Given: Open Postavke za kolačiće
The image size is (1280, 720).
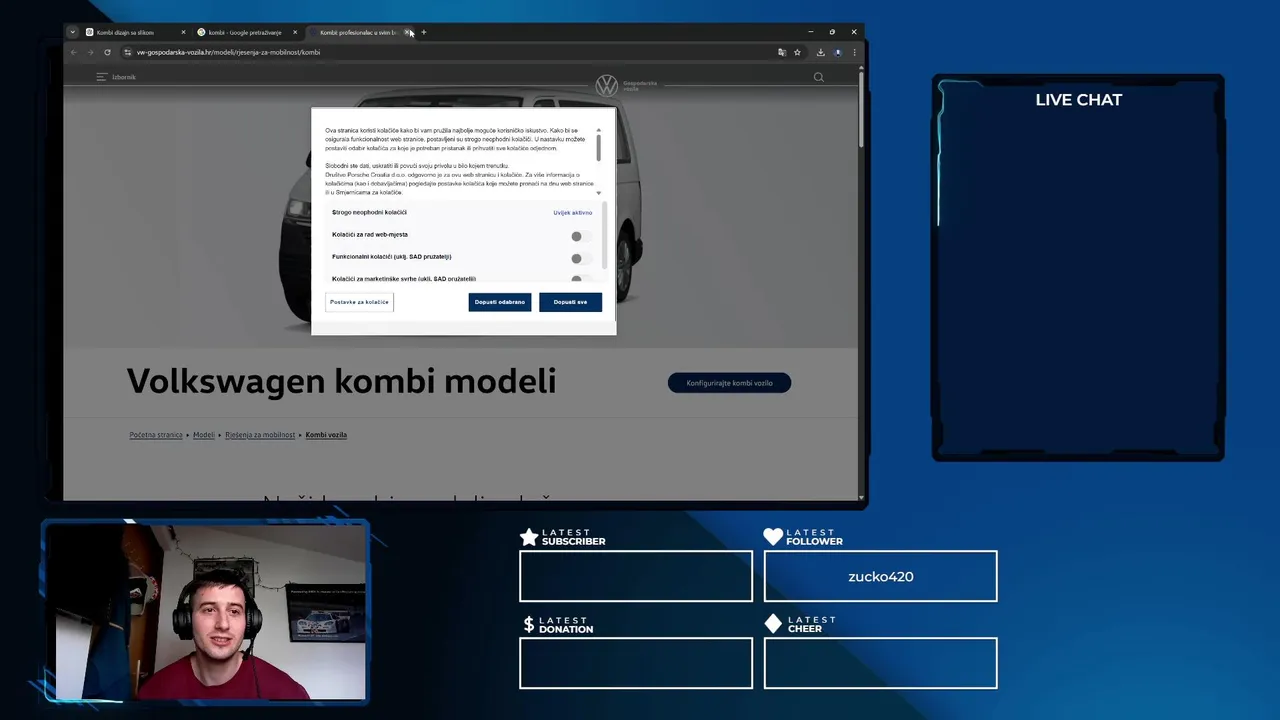Looking at the screenshot, I should click(360, 302).
